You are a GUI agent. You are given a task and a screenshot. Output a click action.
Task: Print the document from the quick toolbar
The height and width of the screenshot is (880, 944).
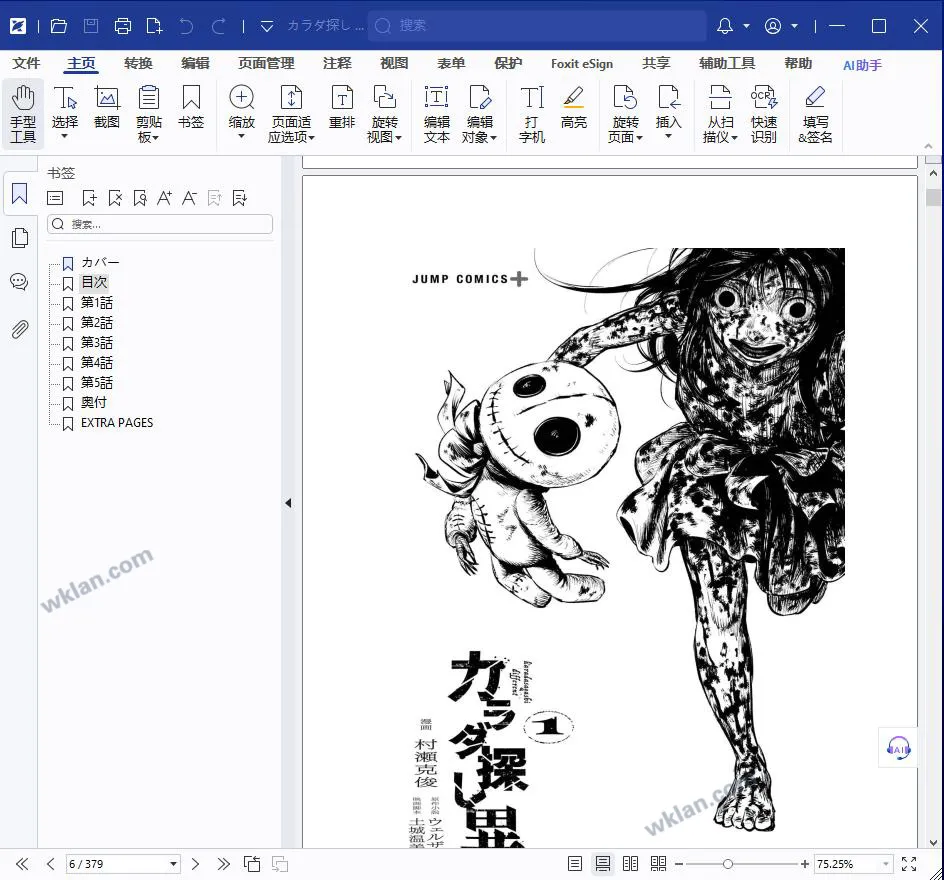(x=123, y=26)
